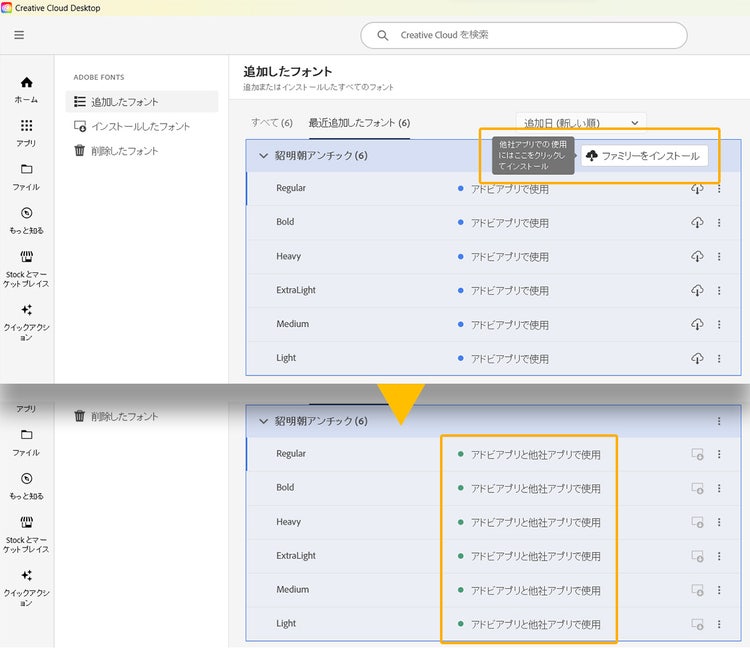Image resolution: width=750 pixels, height=648 pixels.
Task: Select Regular row in upper font list
Action: [x=493, y=188]
